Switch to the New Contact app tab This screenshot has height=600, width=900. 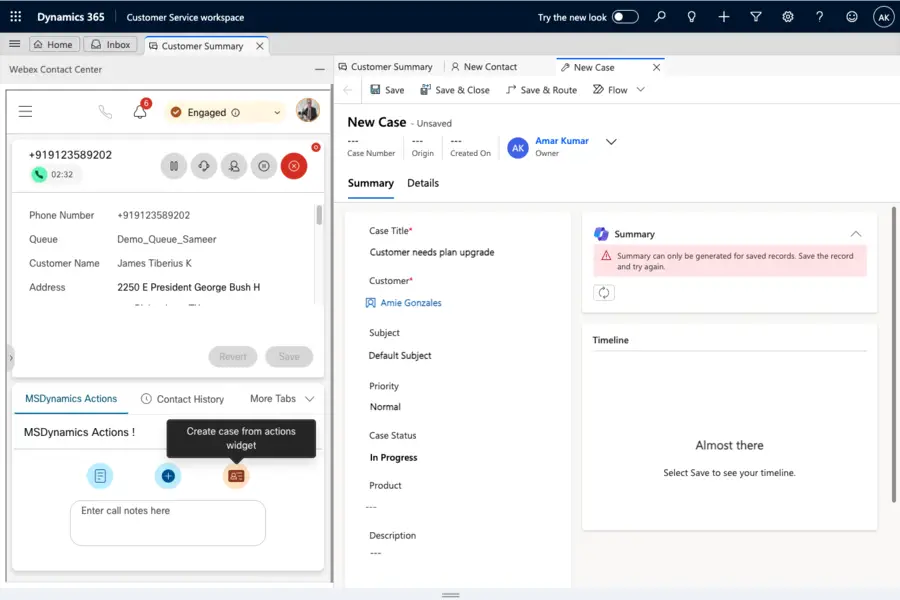click(484, 67)
